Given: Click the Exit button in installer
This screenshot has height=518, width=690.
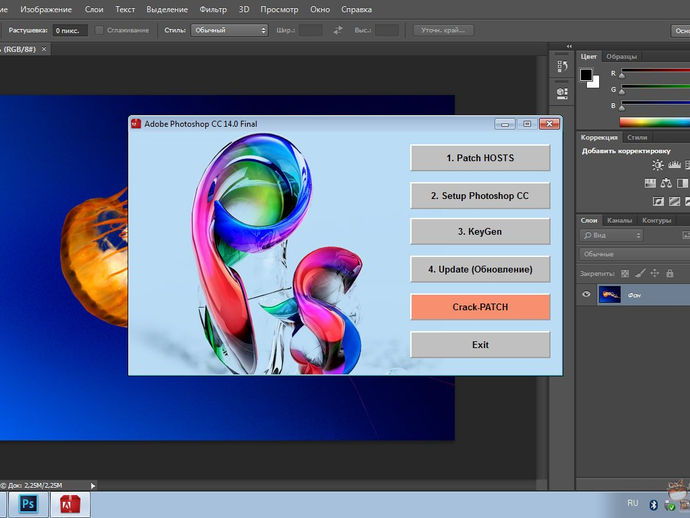Looking at the screenshot, I should click(480, 345).
